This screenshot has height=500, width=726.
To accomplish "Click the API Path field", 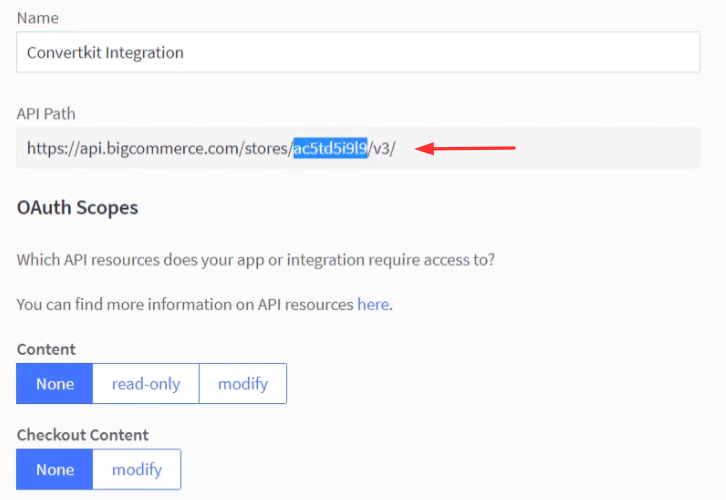I will point(358,148).
